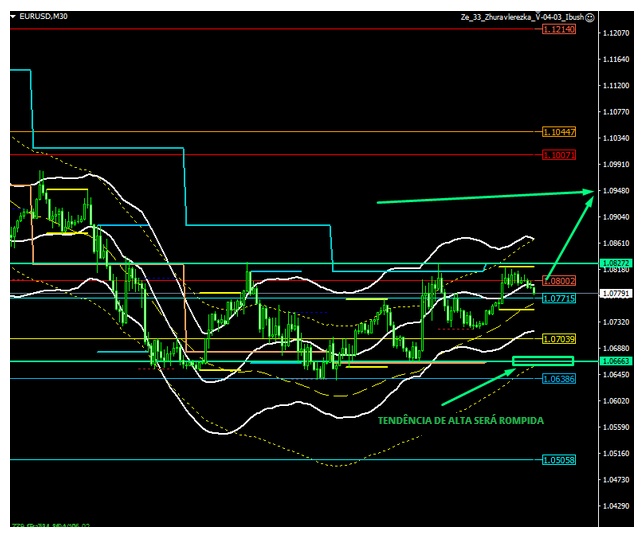The image size is (641, 535).
Task: Select the yellow 1.07039 level label
Action: pyautogui.click(x=558, y=339)
